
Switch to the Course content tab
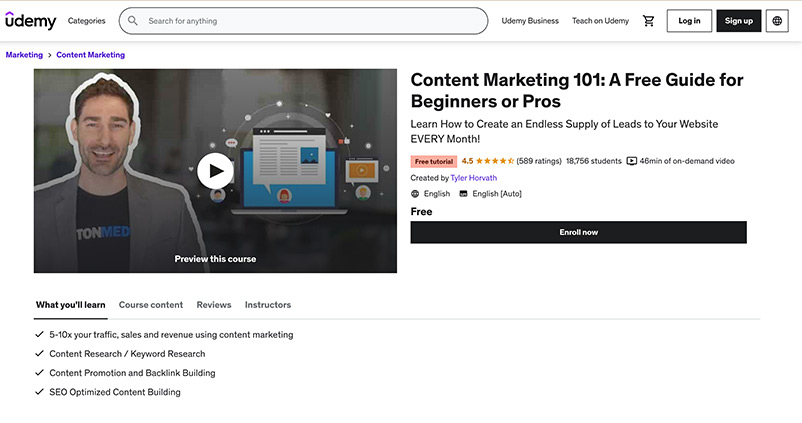coord(151,305)
